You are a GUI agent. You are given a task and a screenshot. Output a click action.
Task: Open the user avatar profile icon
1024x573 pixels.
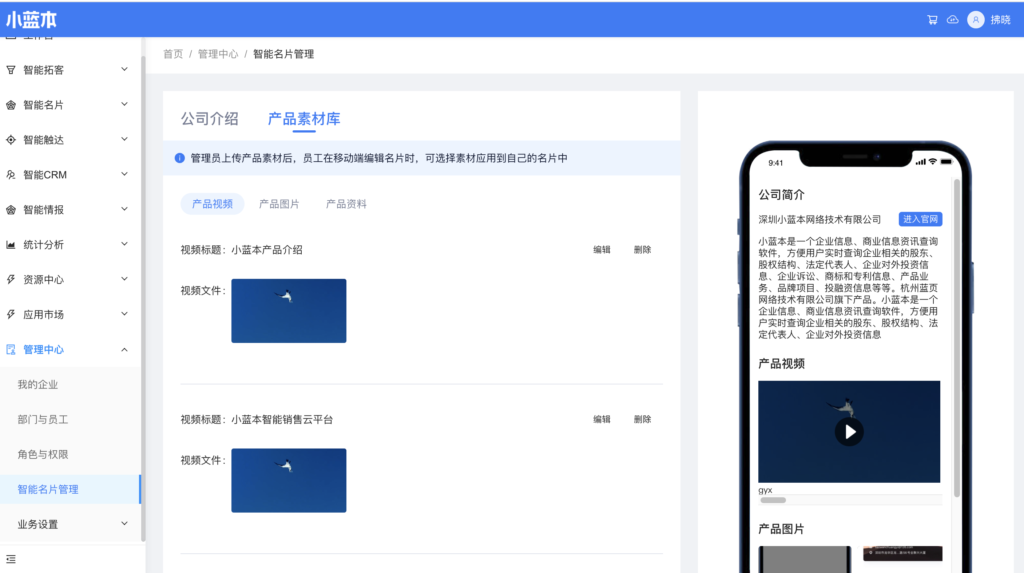pos(976,19)
